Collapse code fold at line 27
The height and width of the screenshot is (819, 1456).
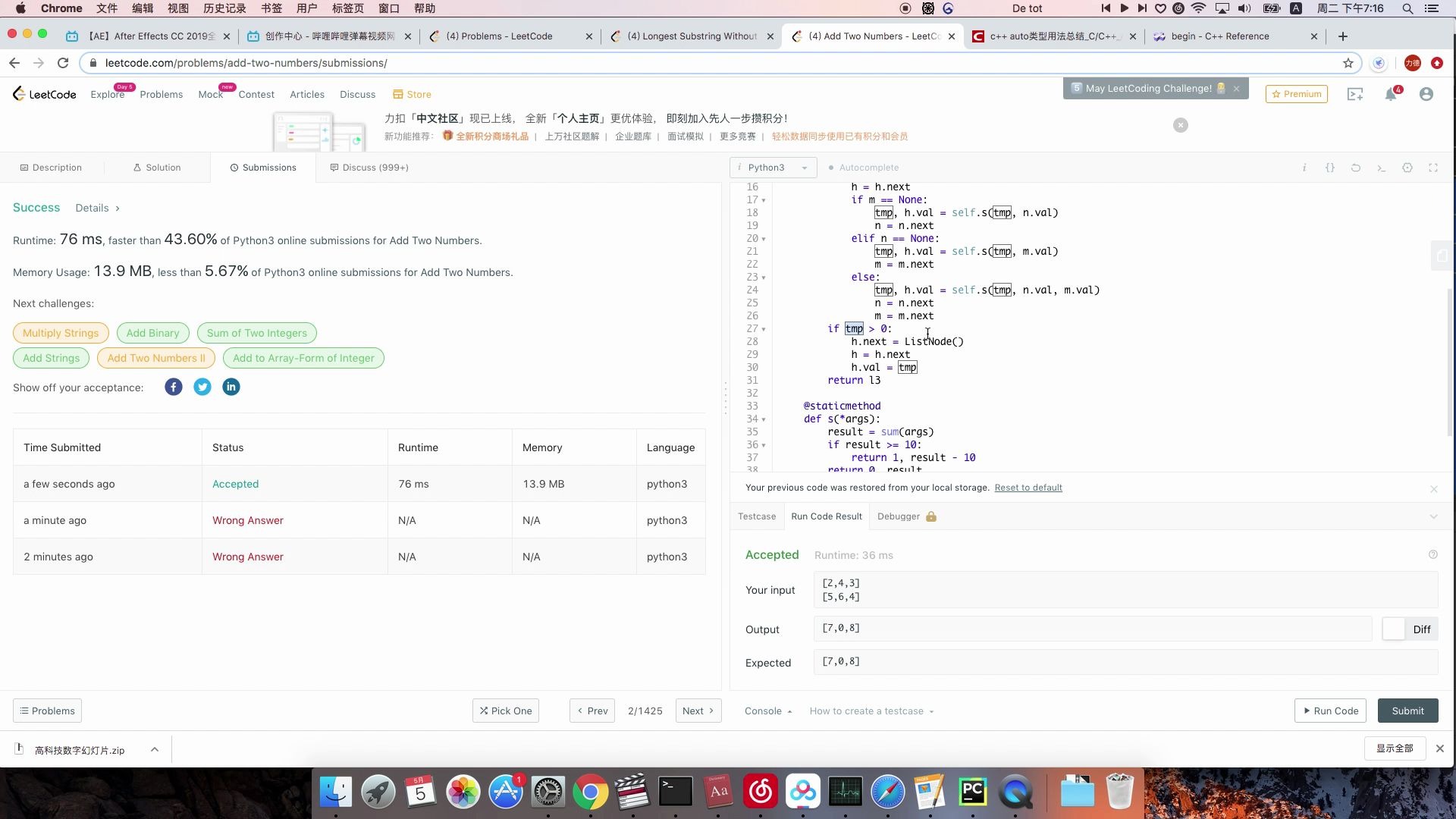pyautogui.click(x=764, y=329)
